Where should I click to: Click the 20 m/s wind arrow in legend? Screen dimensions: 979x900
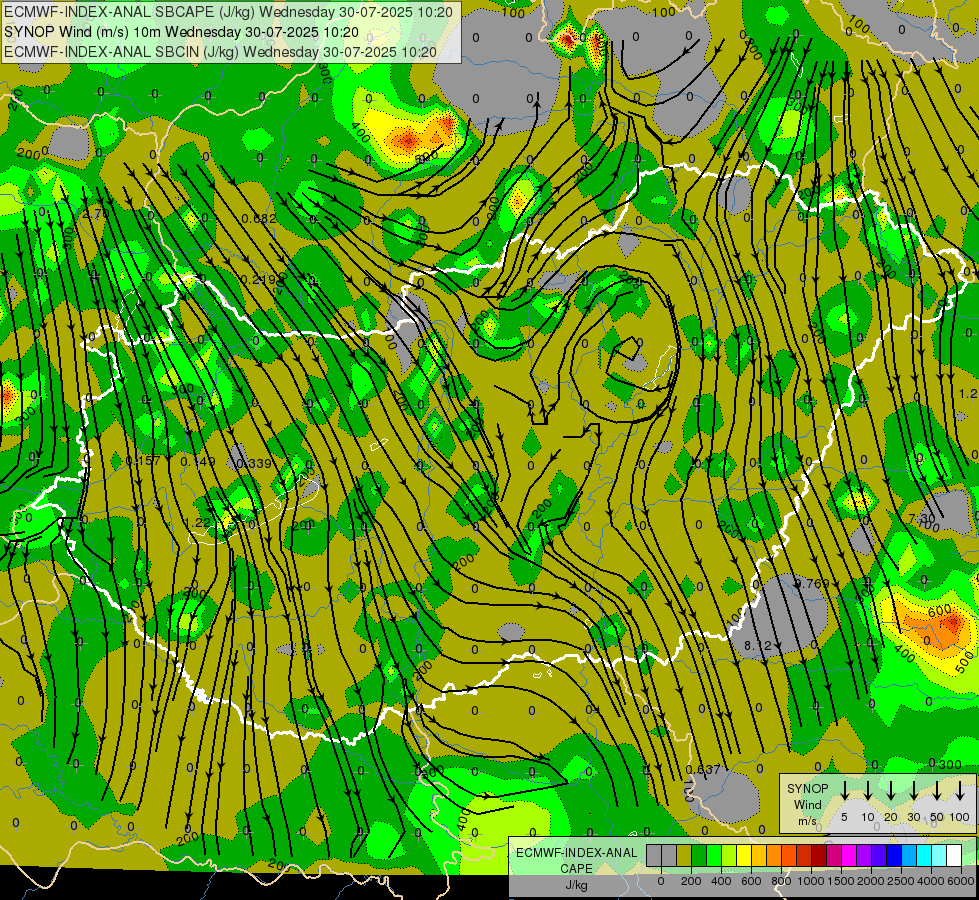pos(891,789)
